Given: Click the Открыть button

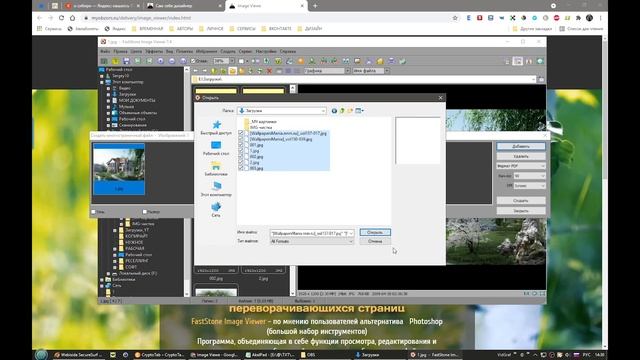Looking at the screenshot, I should click(x=375, y=232).
